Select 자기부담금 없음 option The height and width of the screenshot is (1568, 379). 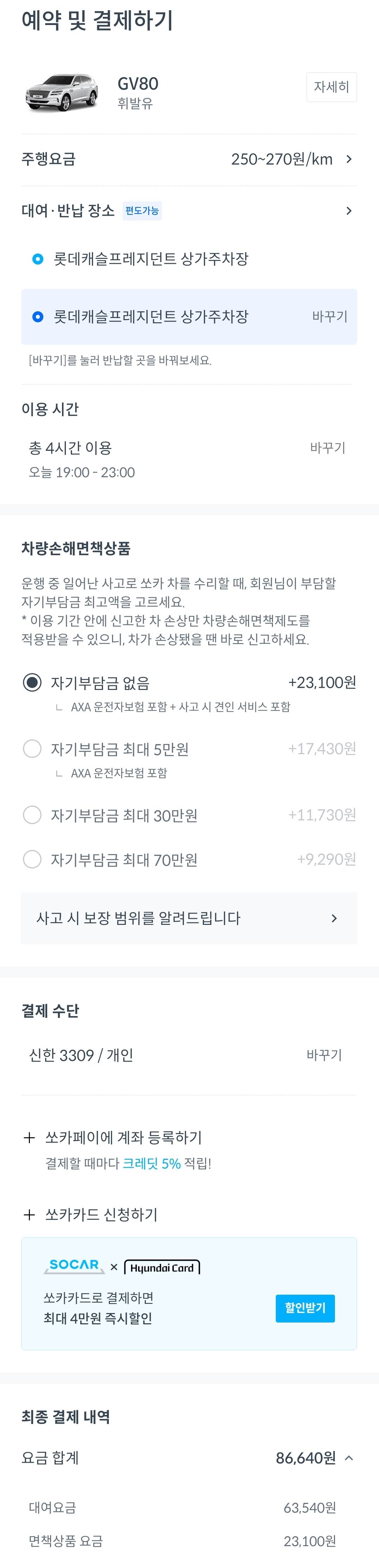[32, 682]
